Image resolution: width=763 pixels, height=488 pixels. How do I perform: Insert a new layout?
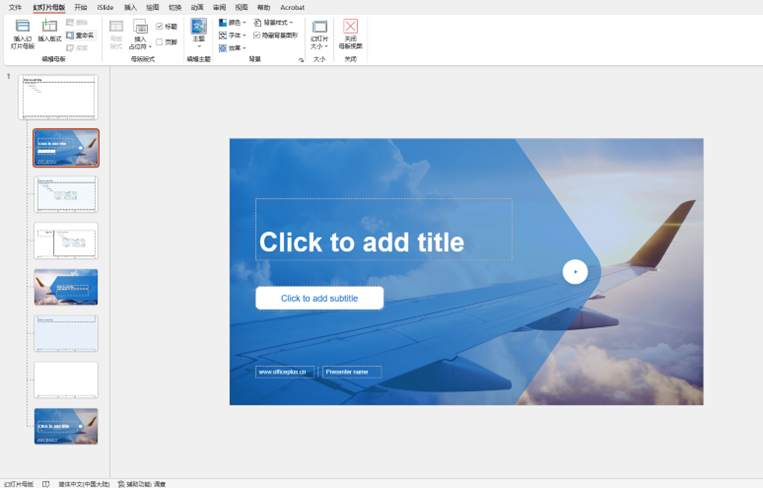point(50,31)
